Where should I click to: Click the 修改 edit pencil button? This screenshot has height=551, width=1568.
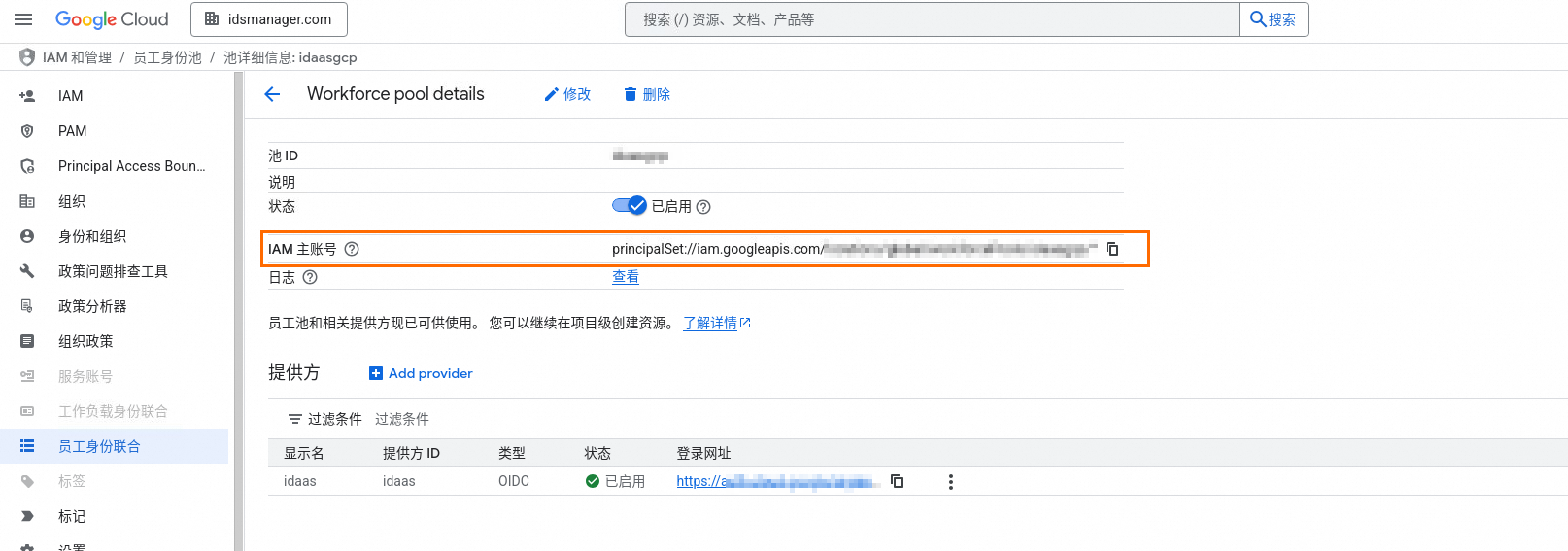click(x=567, y=94)
